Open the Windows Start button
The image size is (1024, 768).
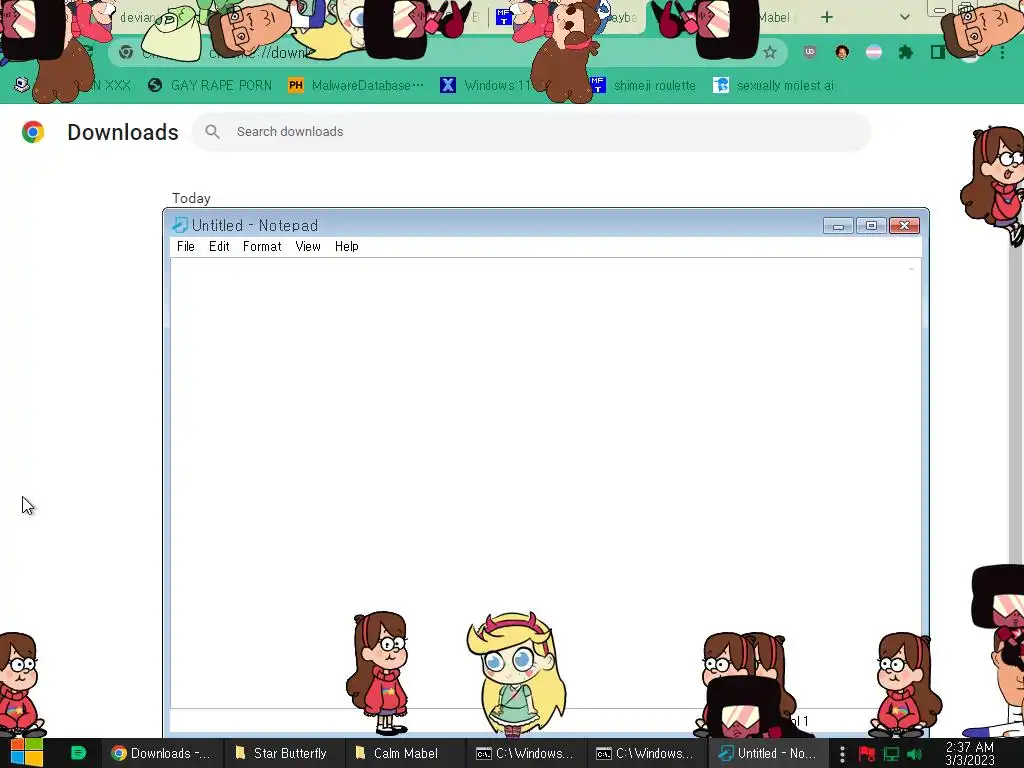tap(26, 753)
